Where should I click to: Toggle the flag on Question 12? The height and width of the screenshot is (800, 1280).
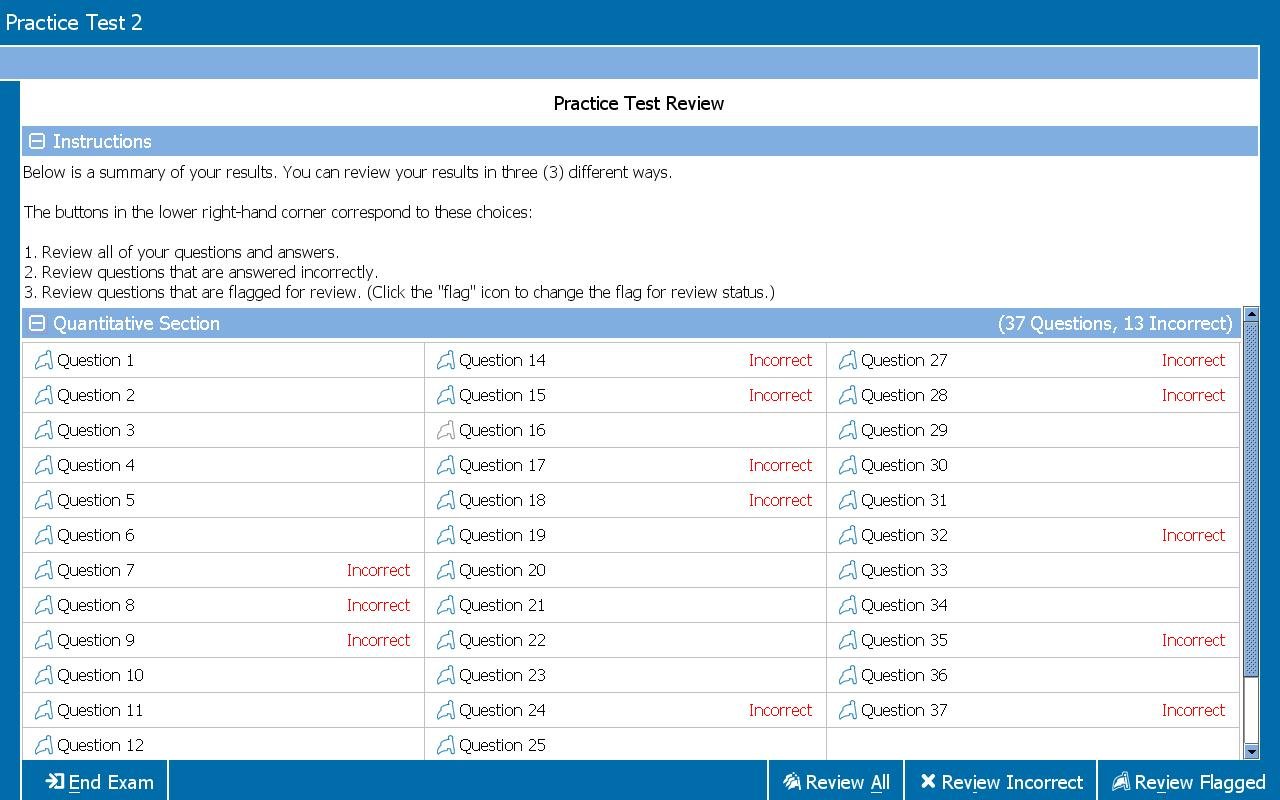click(43, 746)
